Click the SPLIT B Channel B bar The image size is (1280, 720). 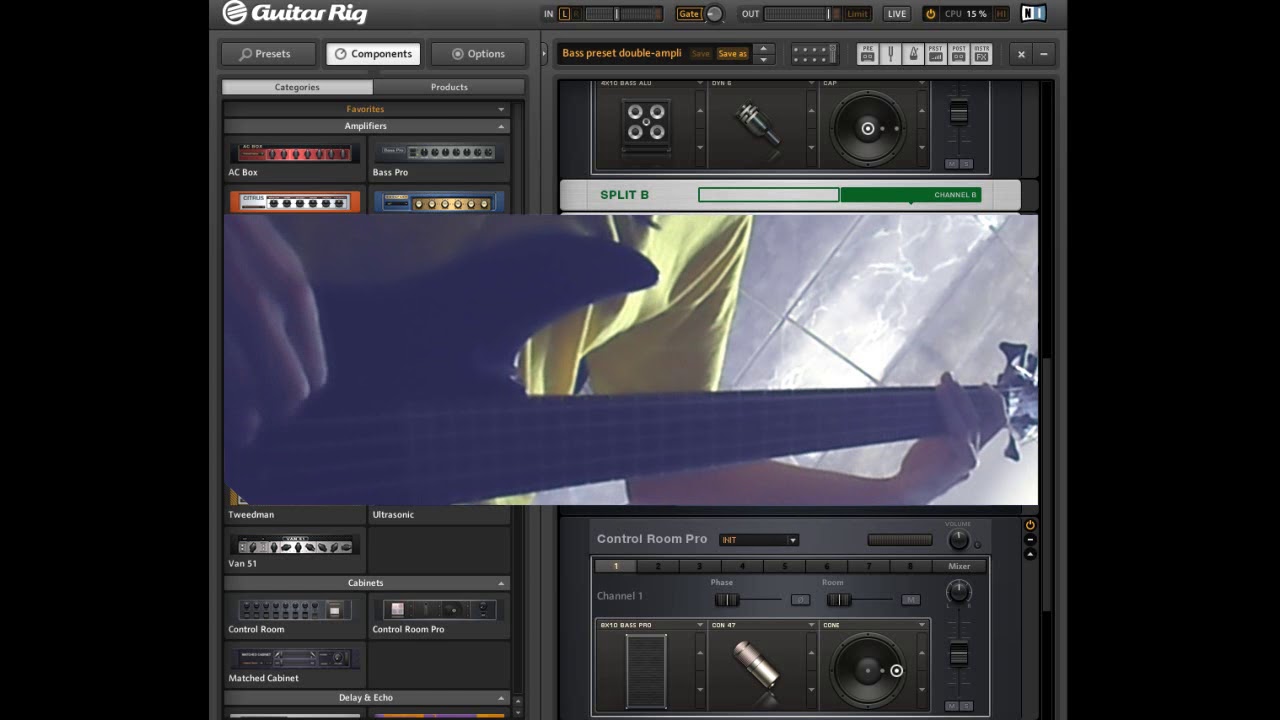point(910,195)
